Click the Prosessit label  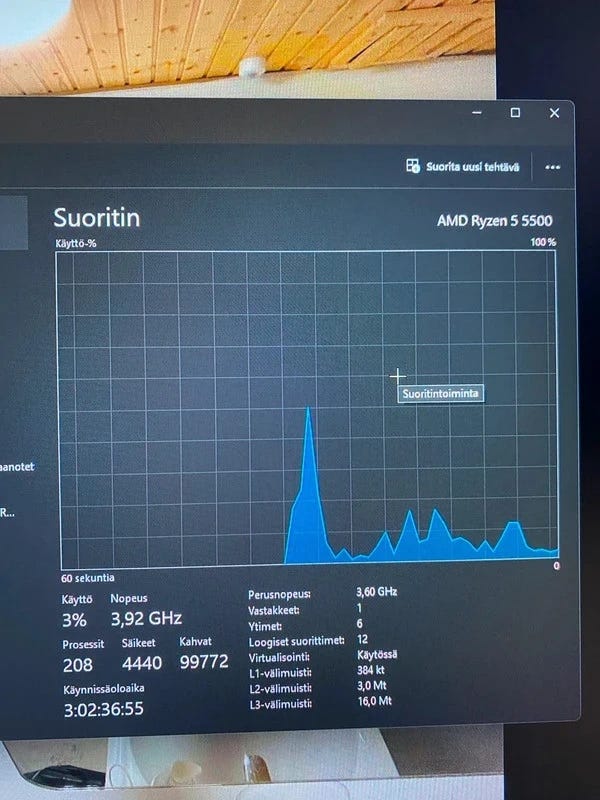(83, 644)
